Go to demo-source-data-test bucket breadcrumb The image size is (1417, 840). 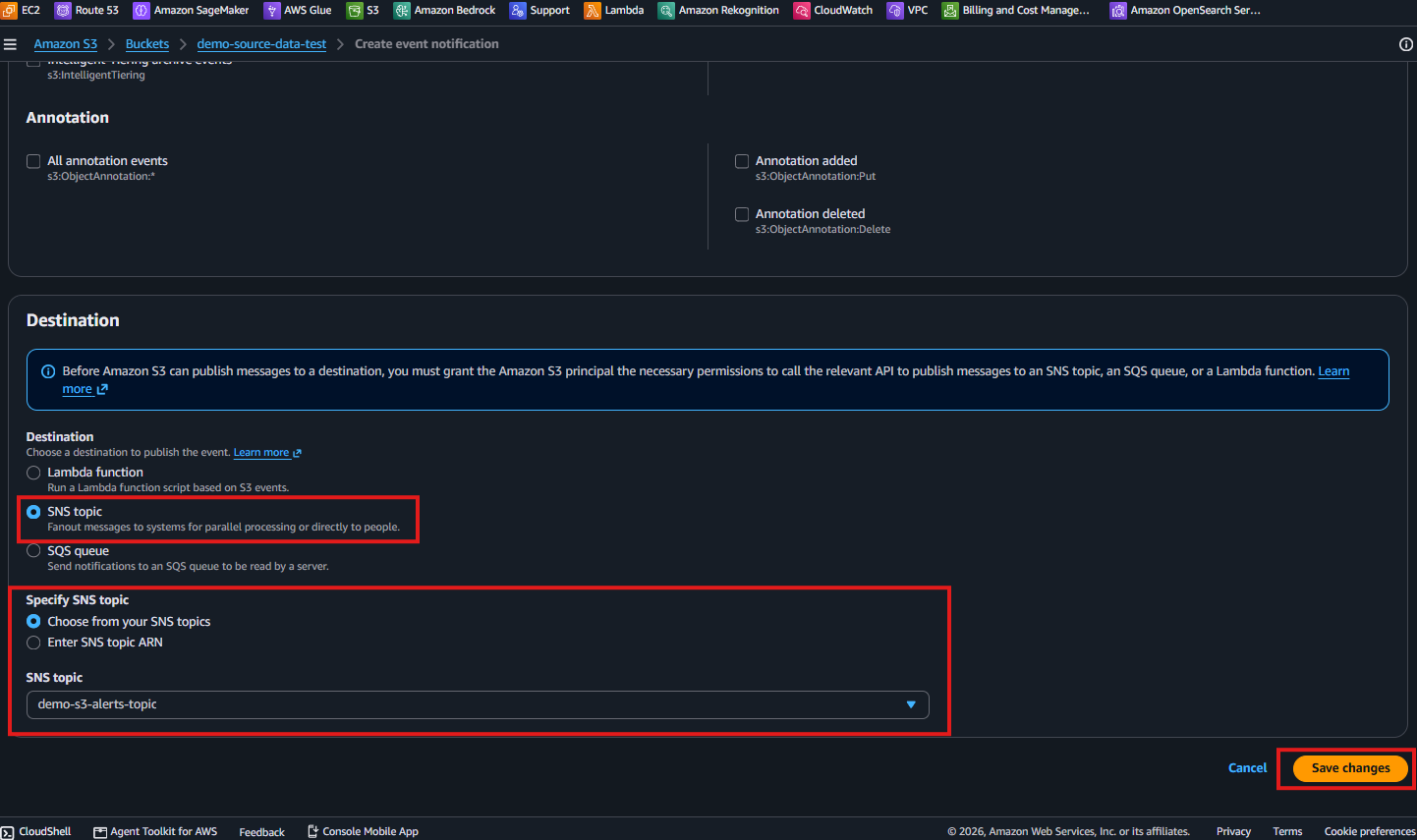pos(261,44)
